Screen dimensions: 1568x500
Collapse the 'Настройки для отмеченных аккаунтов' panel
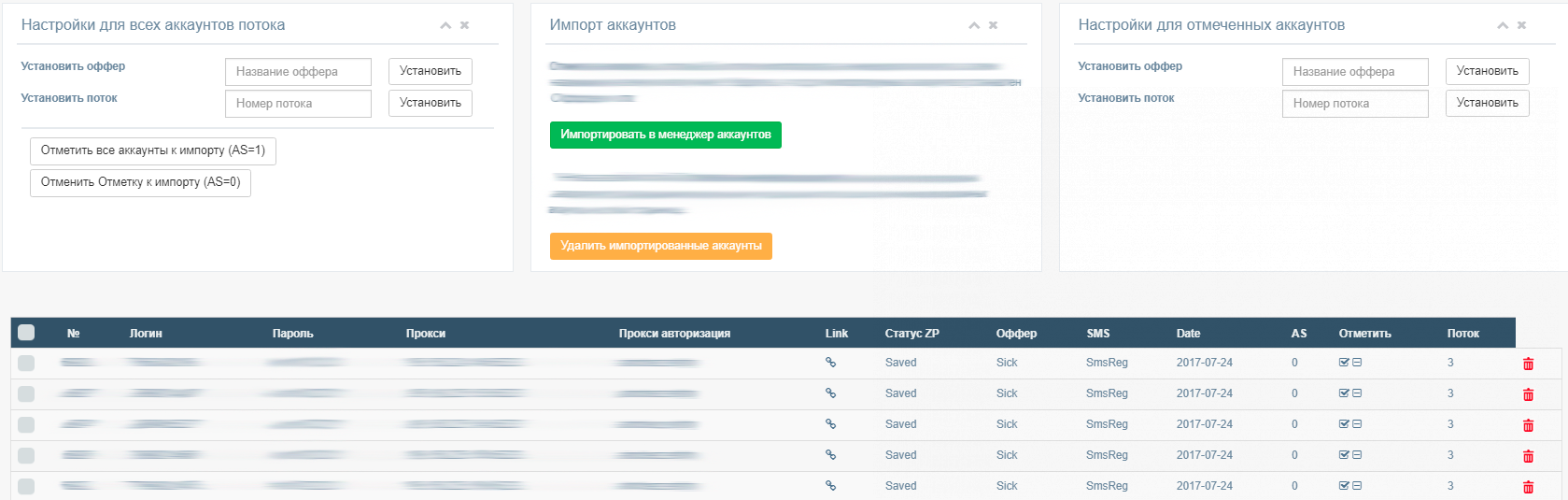click(x=1503, y=25)
